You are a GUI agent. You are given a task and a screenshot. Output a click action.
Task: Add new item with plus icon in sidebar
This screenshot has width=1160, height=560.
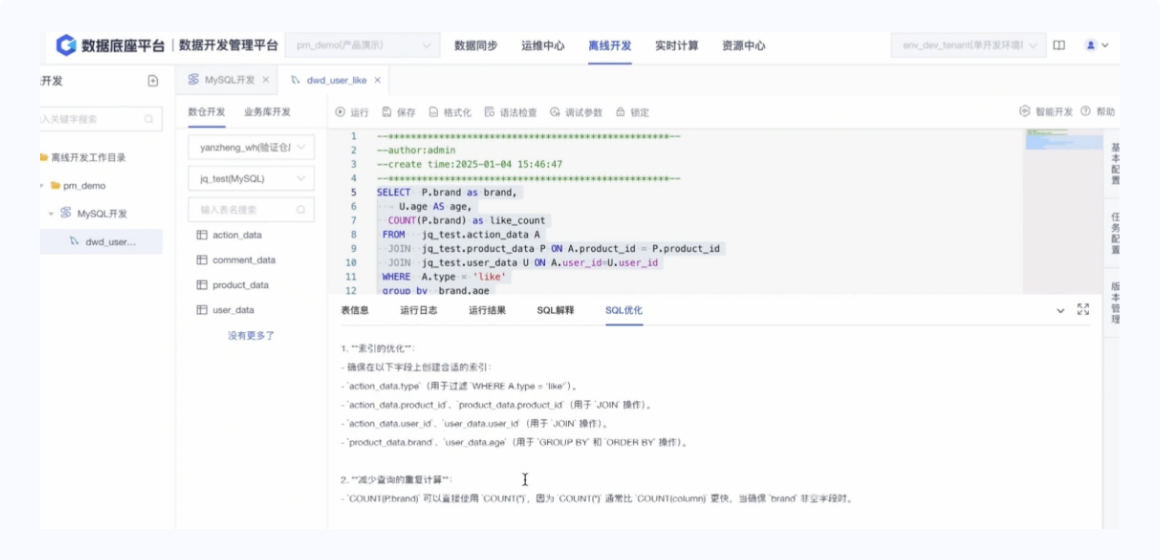coord(153,81)
